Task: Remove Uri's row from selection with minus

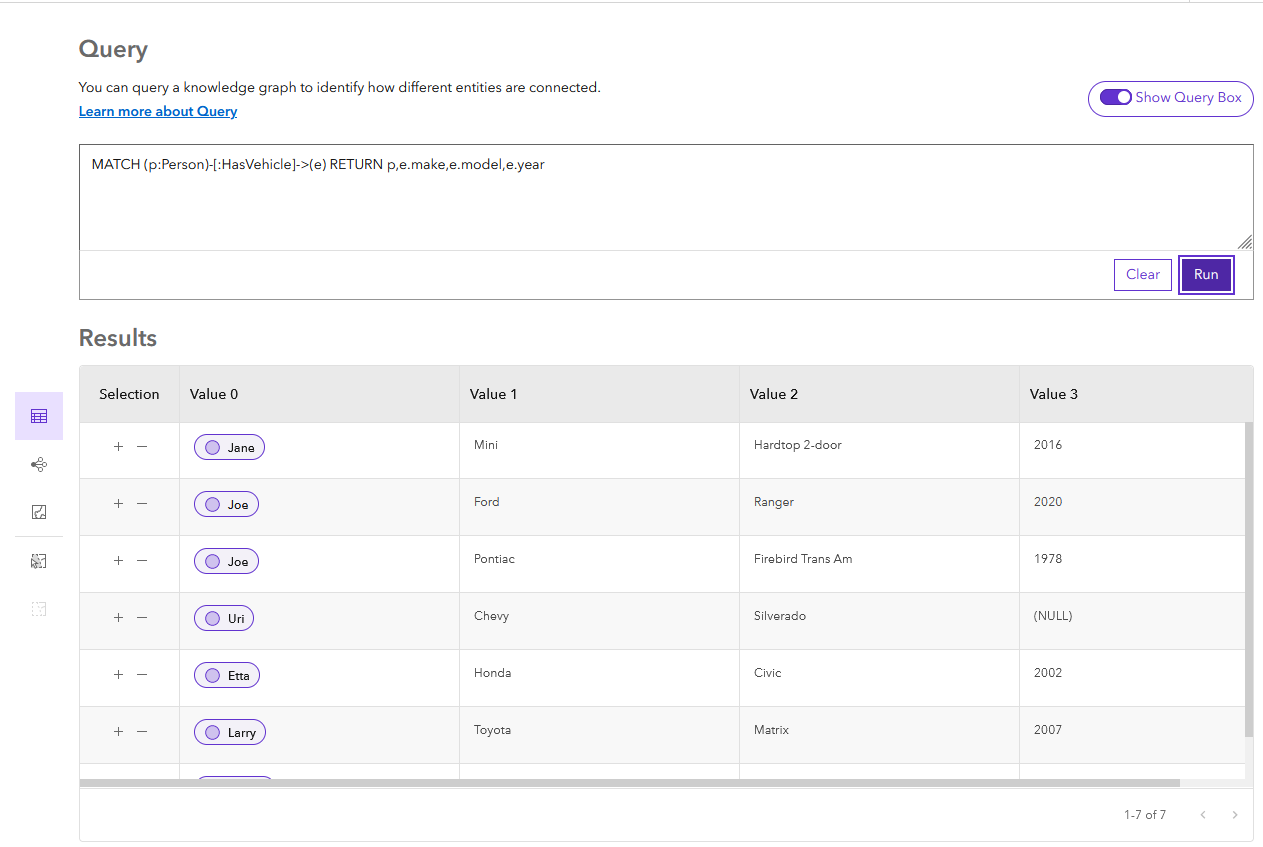Action: click(142, 618)
